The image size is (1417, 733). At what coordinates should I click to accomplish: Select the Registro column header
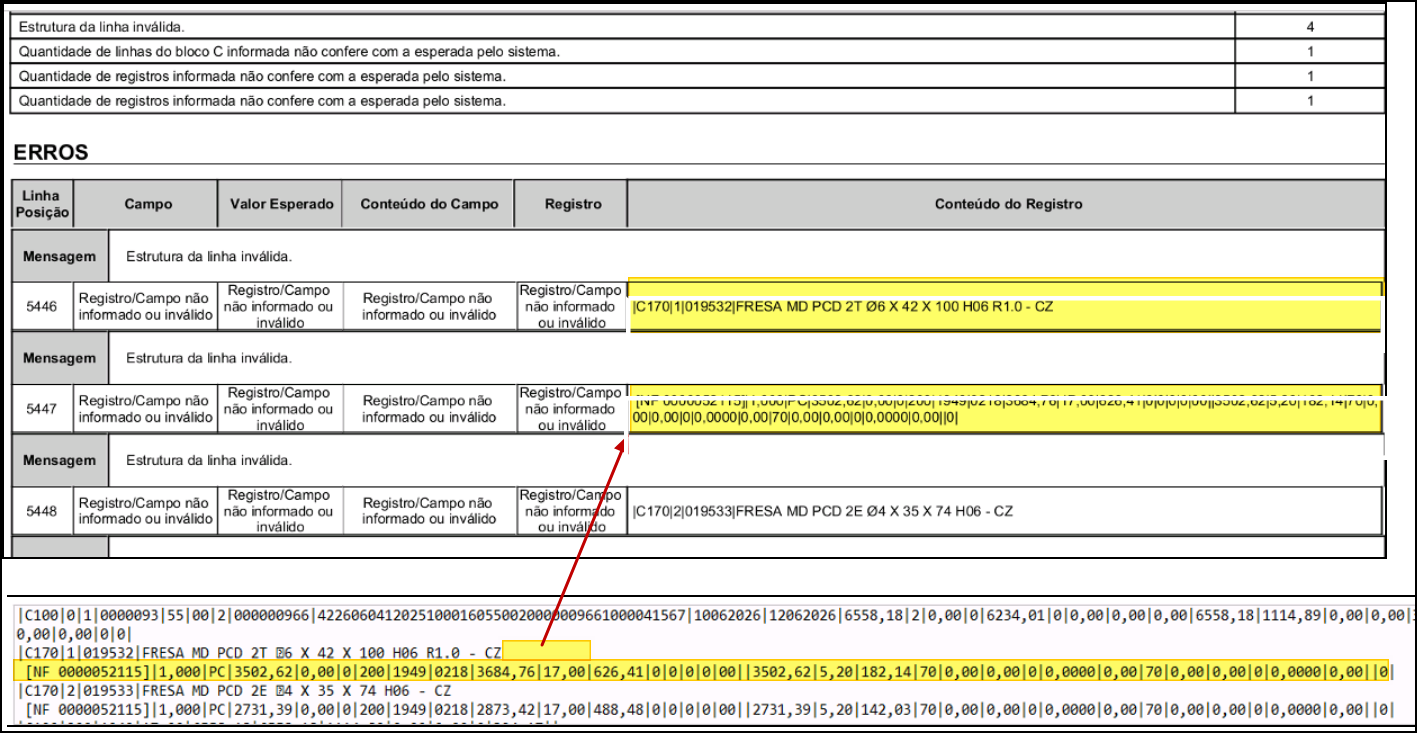coord(571,204)
